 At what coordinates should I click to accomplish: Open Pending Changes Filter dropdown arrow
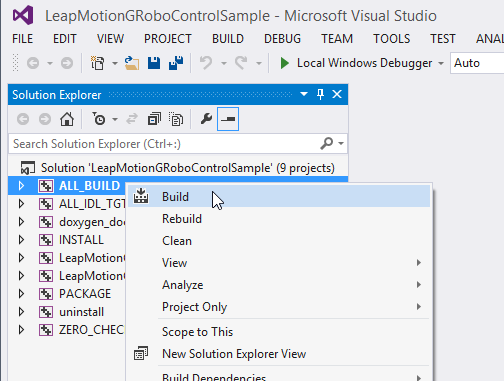115,119
